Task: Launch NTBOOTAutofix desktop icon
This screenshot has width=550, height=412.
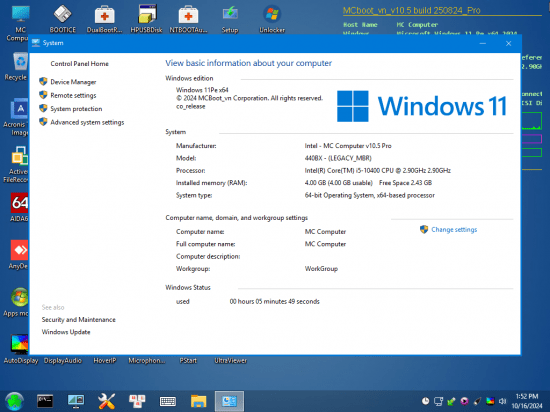Action: click(x=188, y=19)
